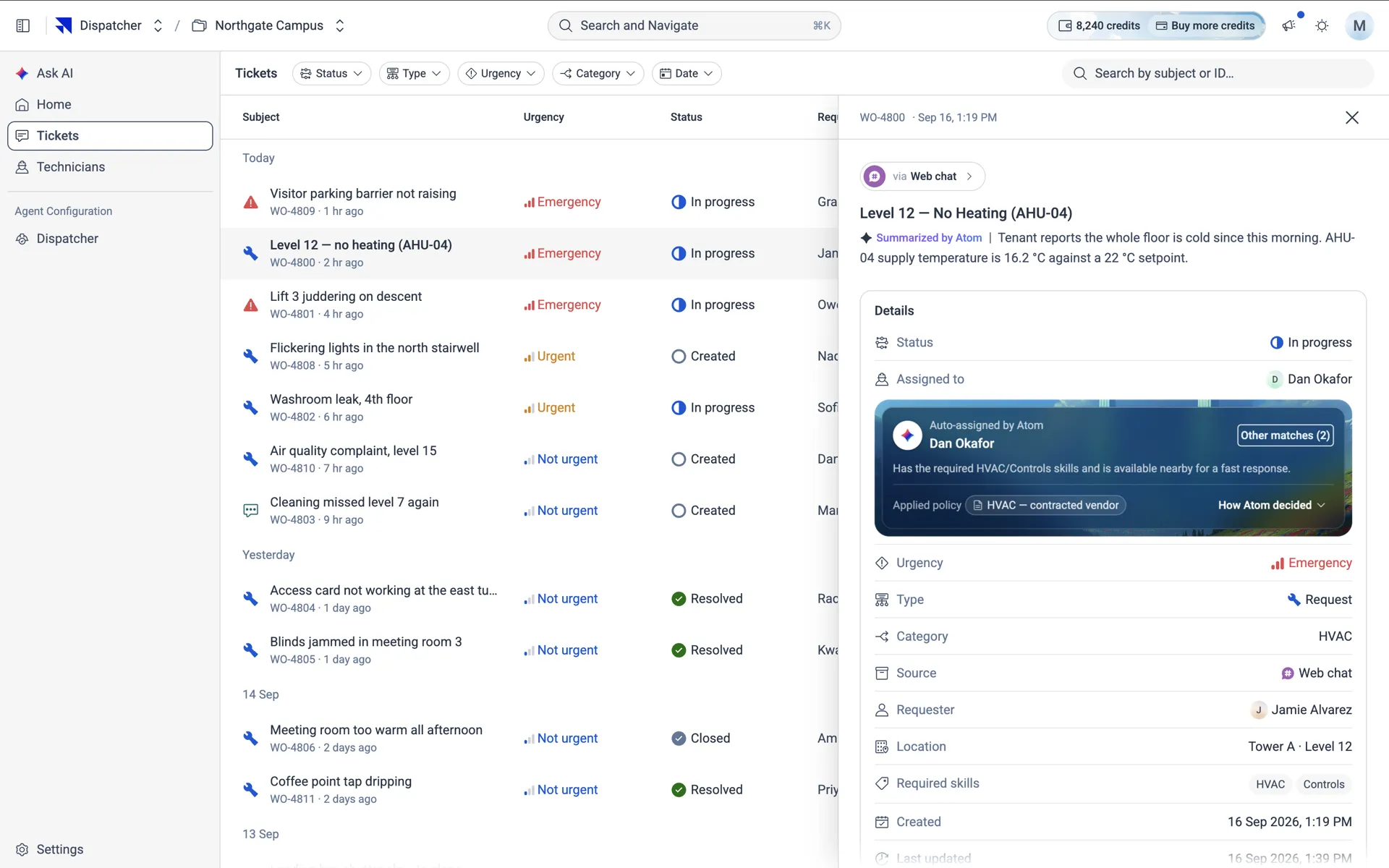Toggle the light/dark theme sun icon
The image size is (1389, 868).
1322,26
